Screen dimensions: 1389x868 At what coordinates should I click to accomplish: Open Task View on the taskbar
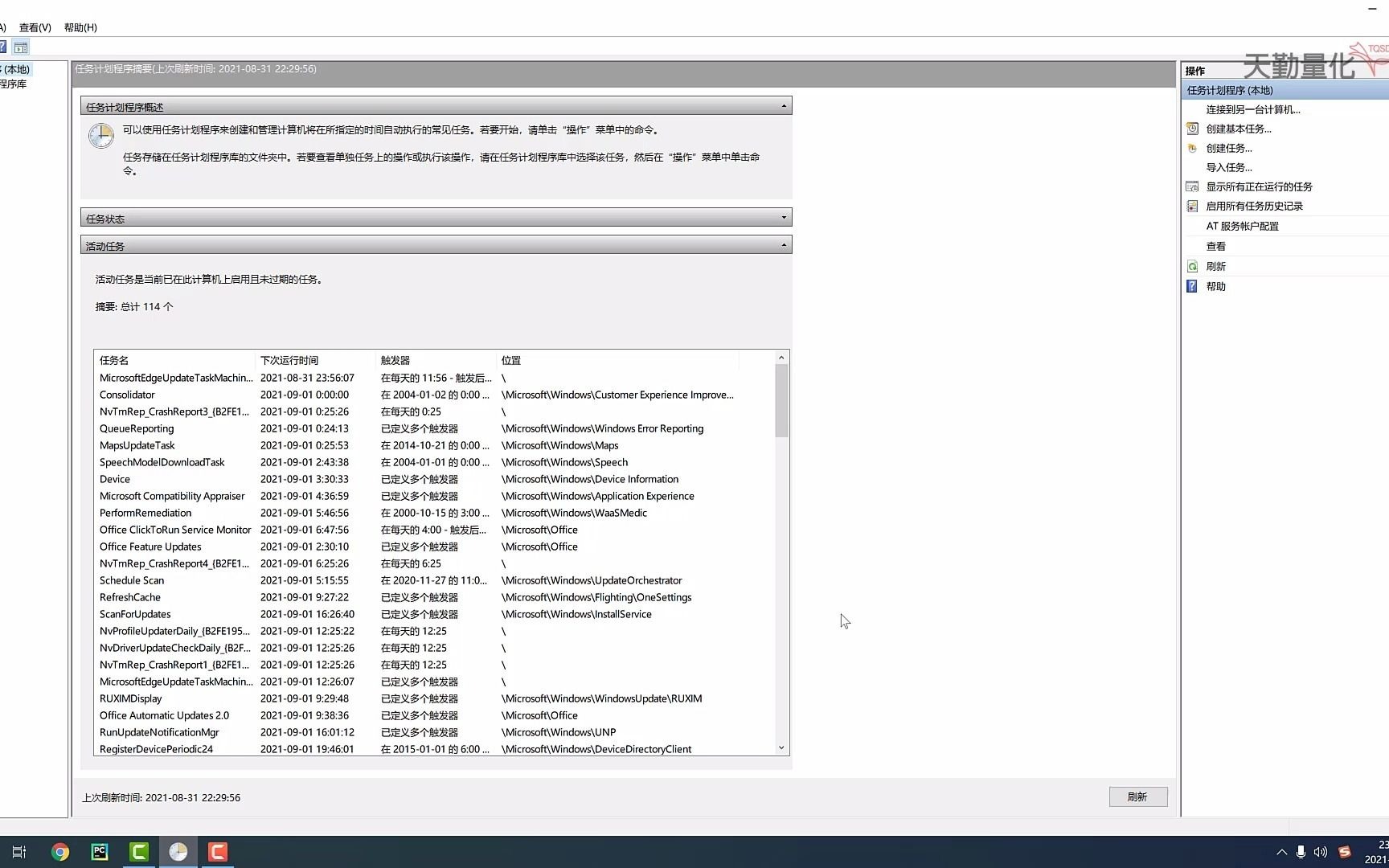coord(19,852)
